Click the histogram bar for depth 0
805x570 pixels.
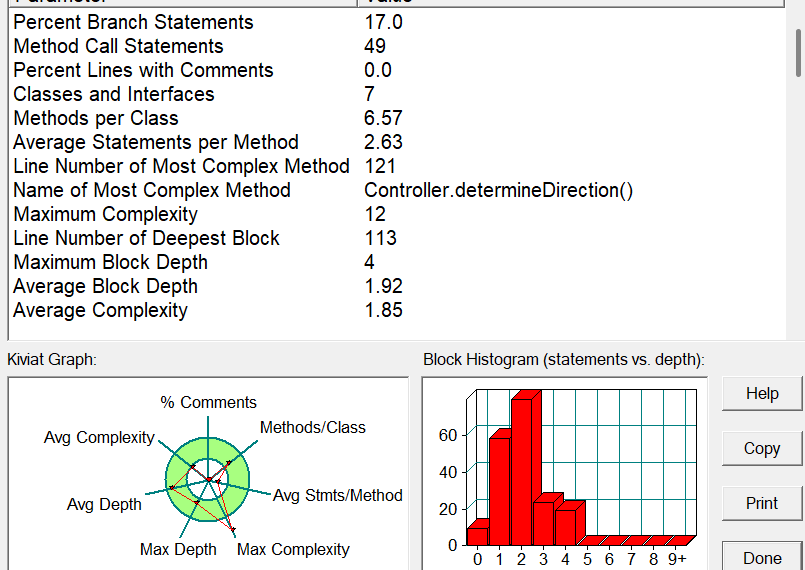477,536
